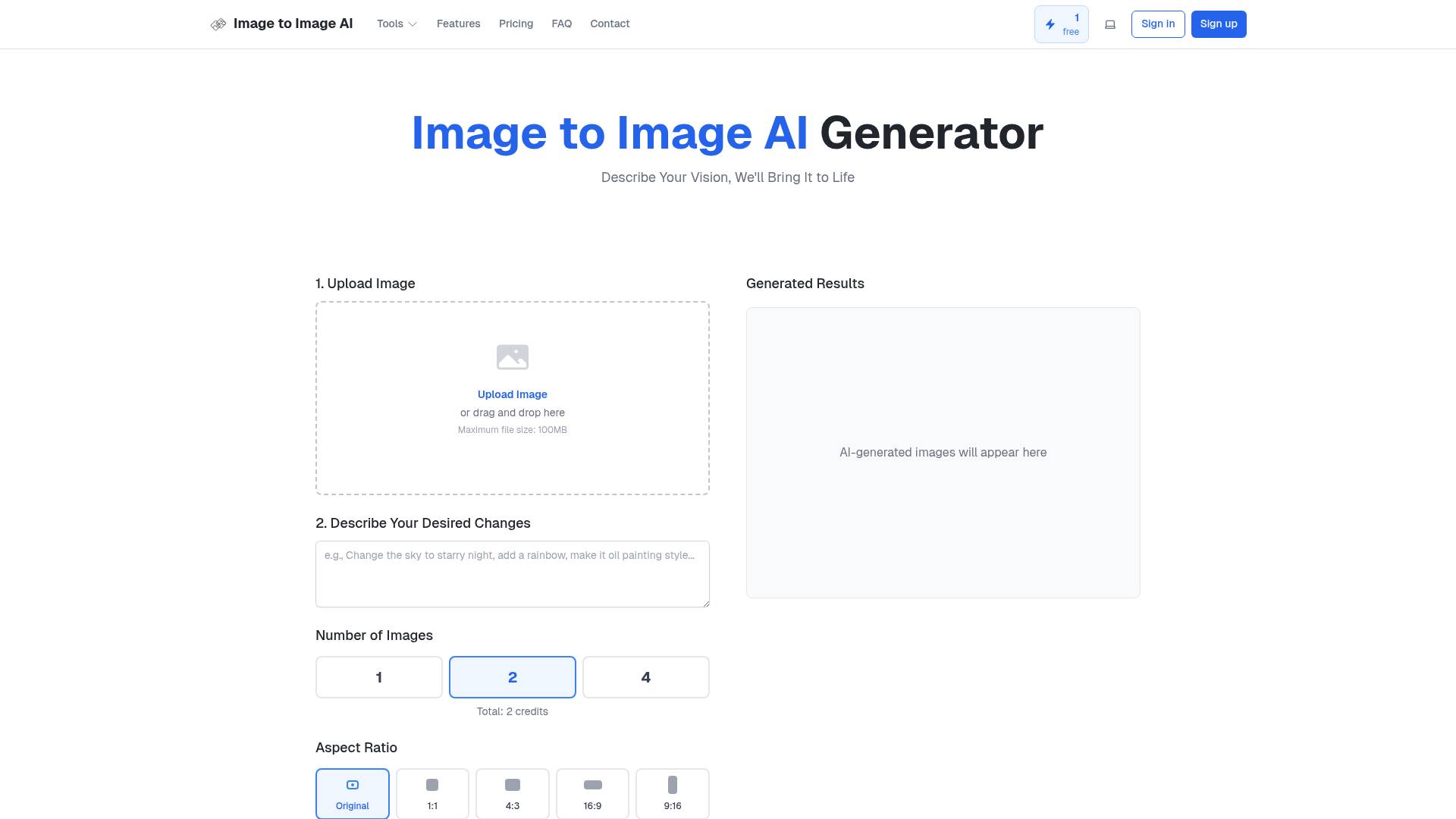Click the Image to Image AI brand name
Image resolution: width=1456 pixels, height=819 pixels.
[293, 24]
